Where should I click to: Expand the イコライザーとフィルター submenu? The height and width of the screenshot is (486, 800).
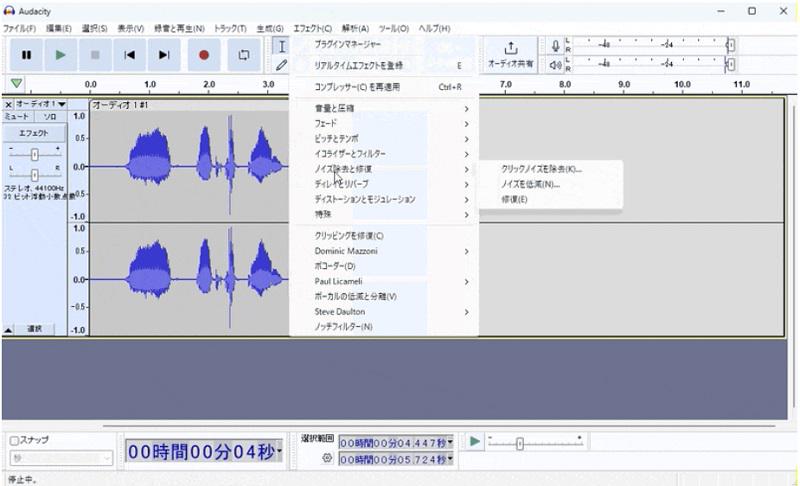point(384,154)
